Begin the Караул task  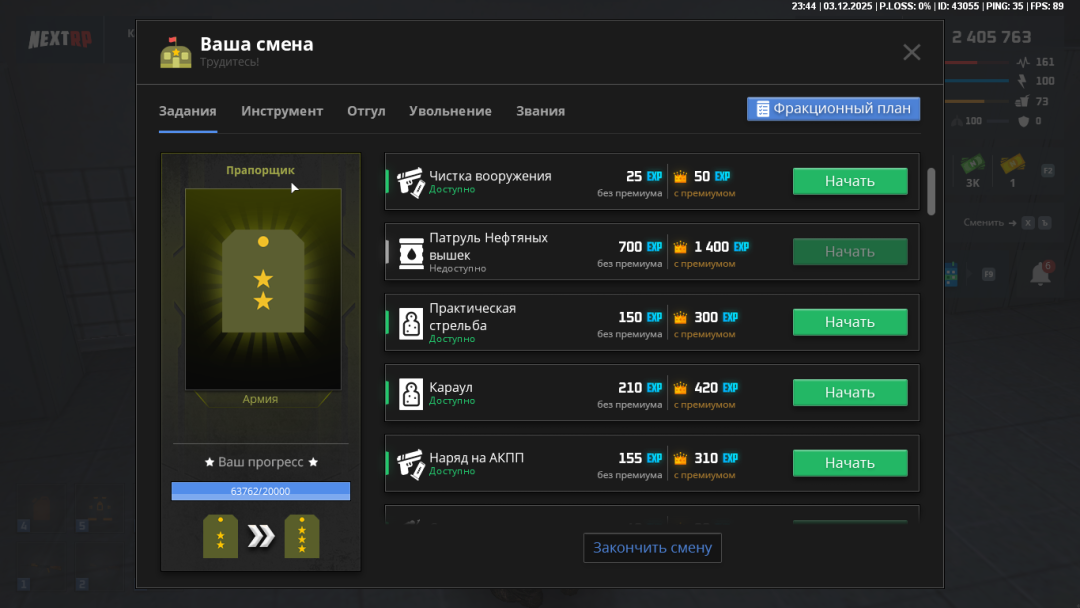850,393
